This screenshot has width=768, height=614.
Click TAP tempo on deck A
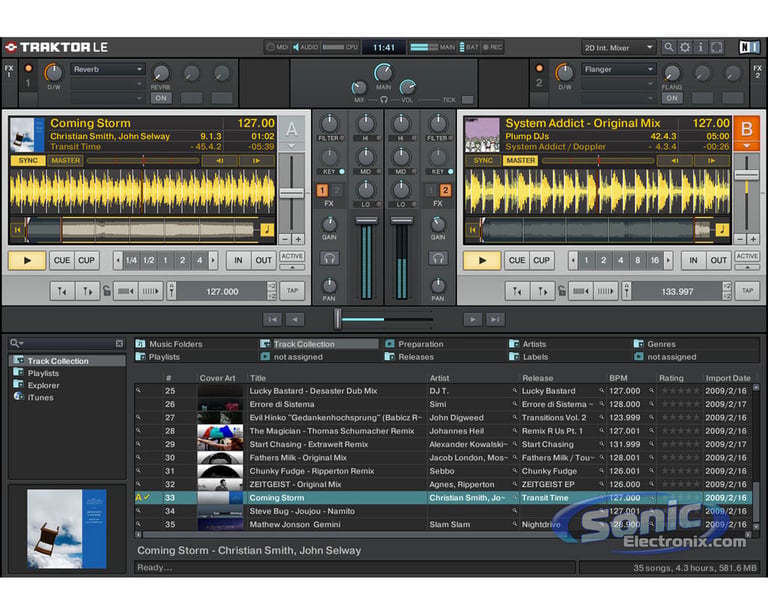coord(292,291)
